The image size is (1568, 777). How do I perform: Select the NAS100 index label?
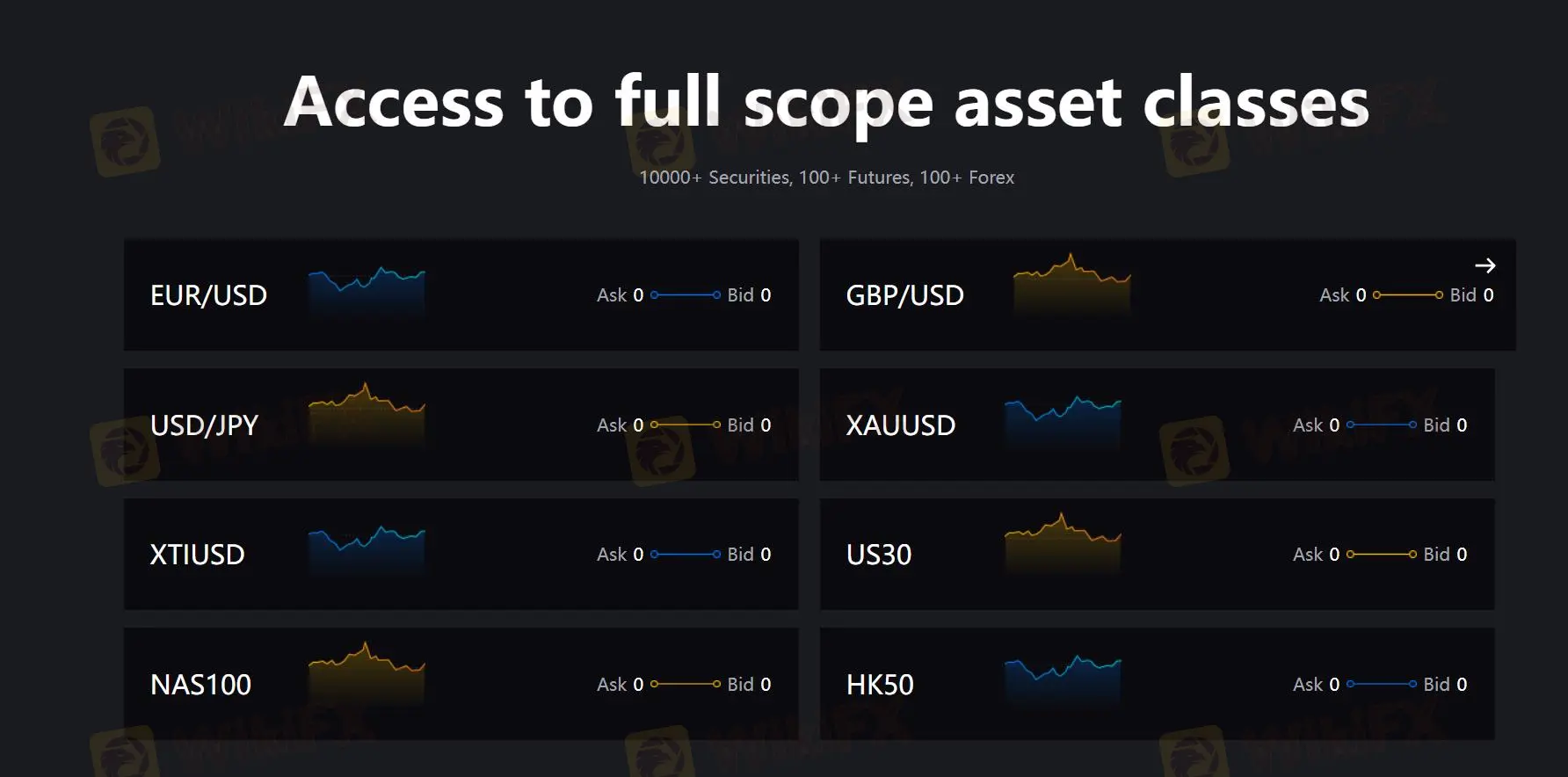click(x=200, y=685)
